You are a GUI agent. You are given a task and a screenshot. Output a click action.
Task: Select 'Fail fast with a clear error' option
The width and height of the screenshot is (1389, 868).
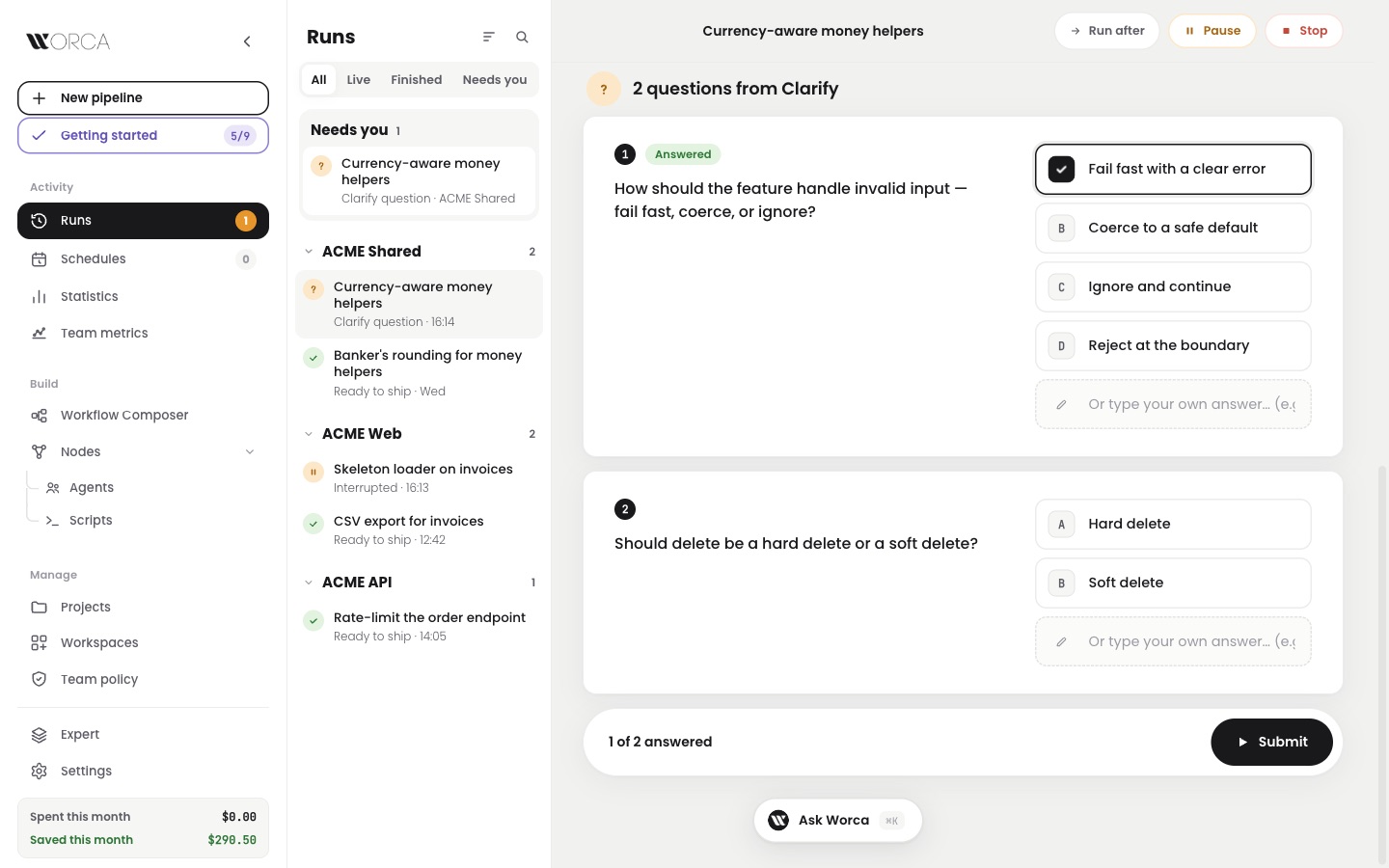(x=1173, y=169)
